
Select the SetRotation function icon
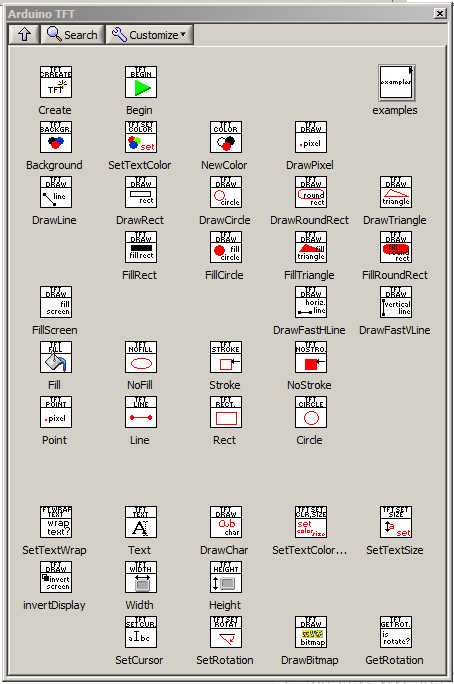click(x=226, y=632)
